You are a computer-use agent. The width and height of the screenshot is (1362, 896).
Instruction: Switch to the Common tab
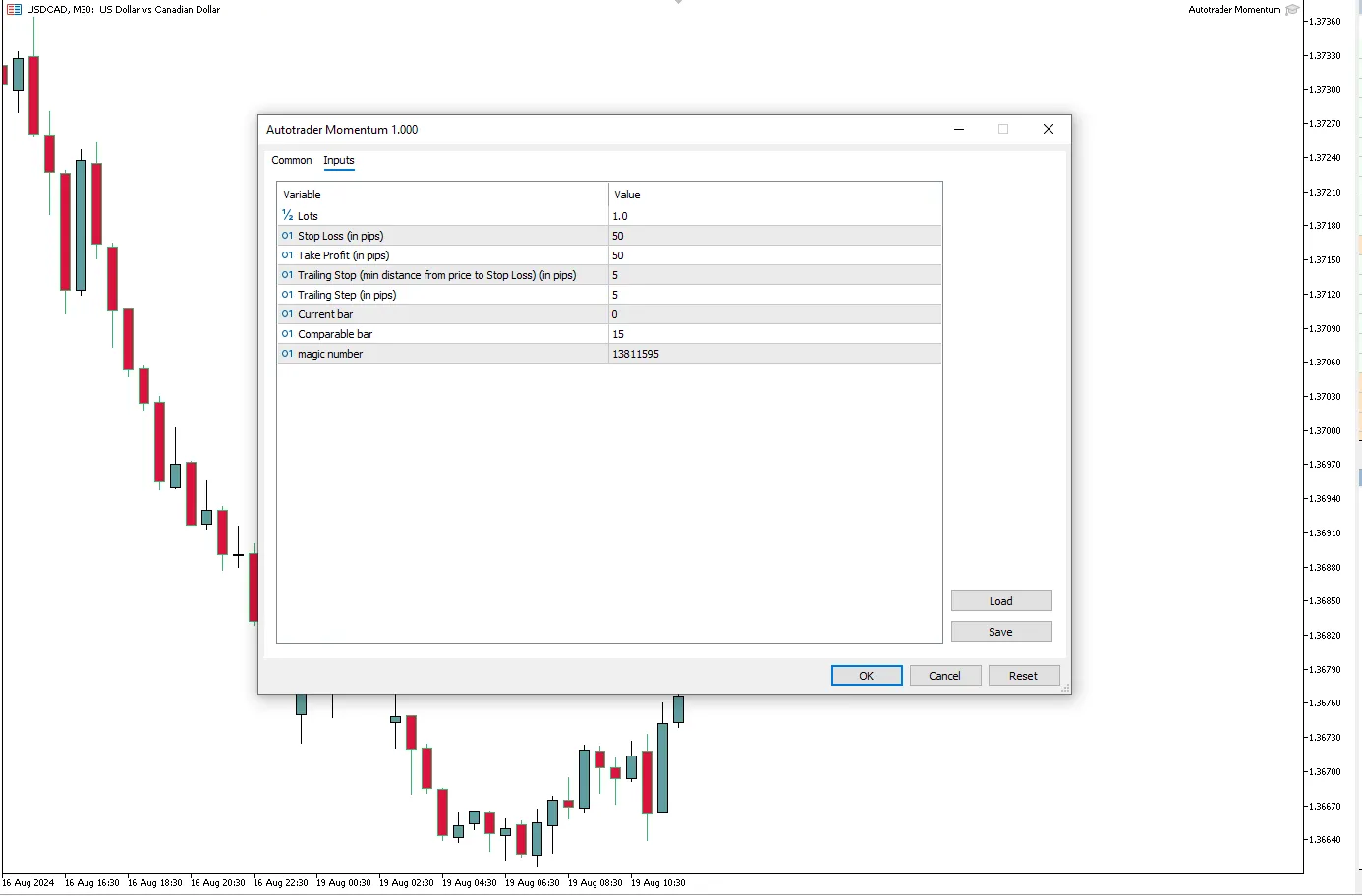[292, 160]
